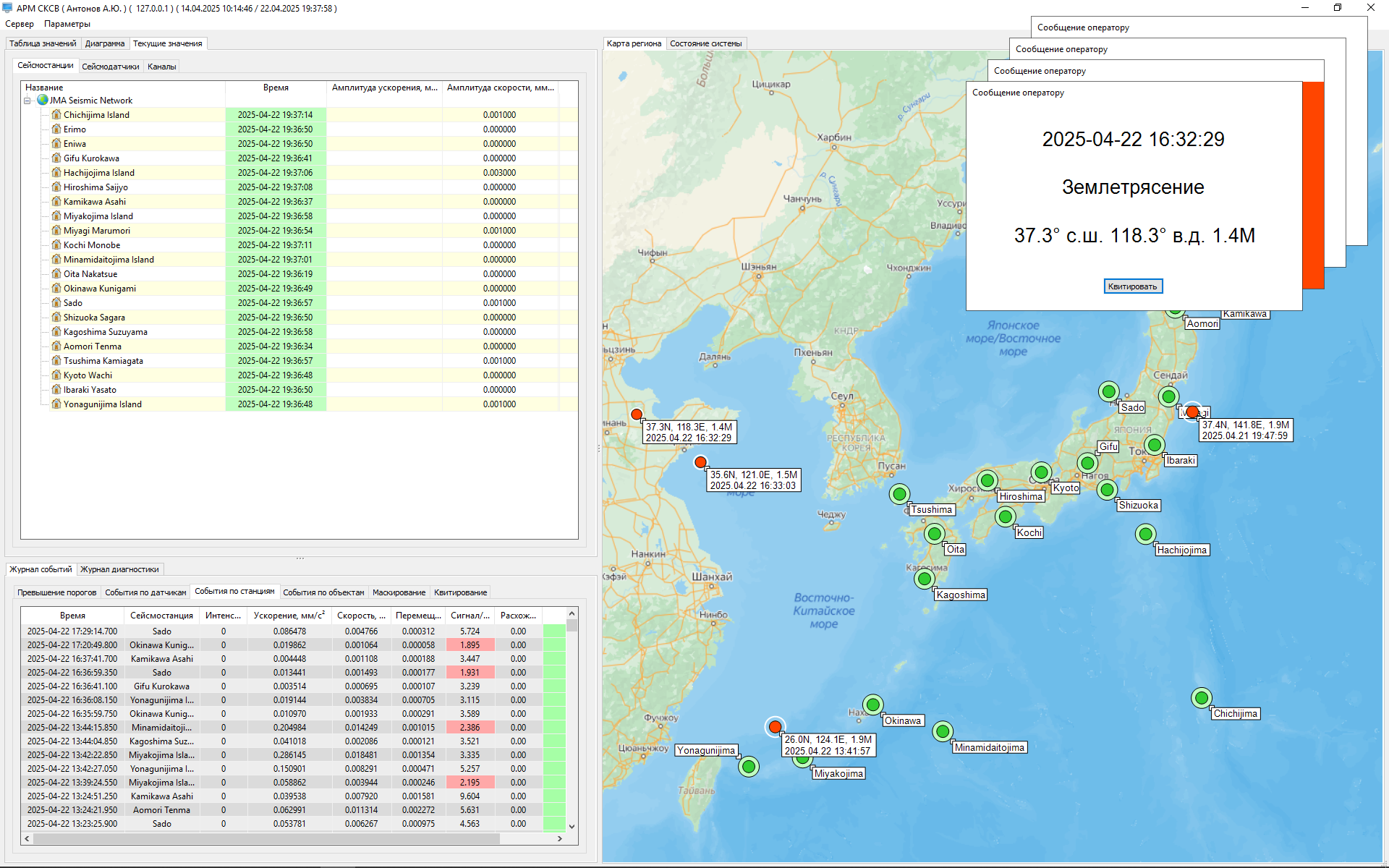
Task: Select the green Kagoshima marker on the map
Action: (924, 579)
